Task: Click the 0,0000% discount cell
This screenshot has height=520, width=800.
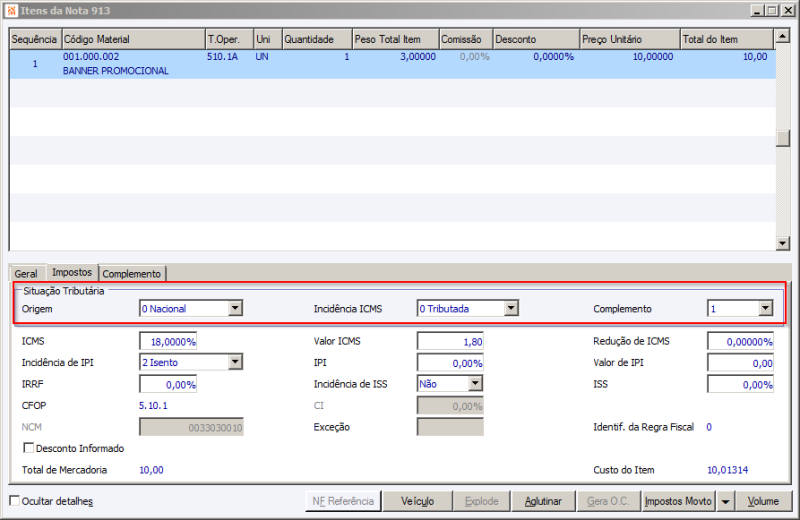Action: [554, 57]
